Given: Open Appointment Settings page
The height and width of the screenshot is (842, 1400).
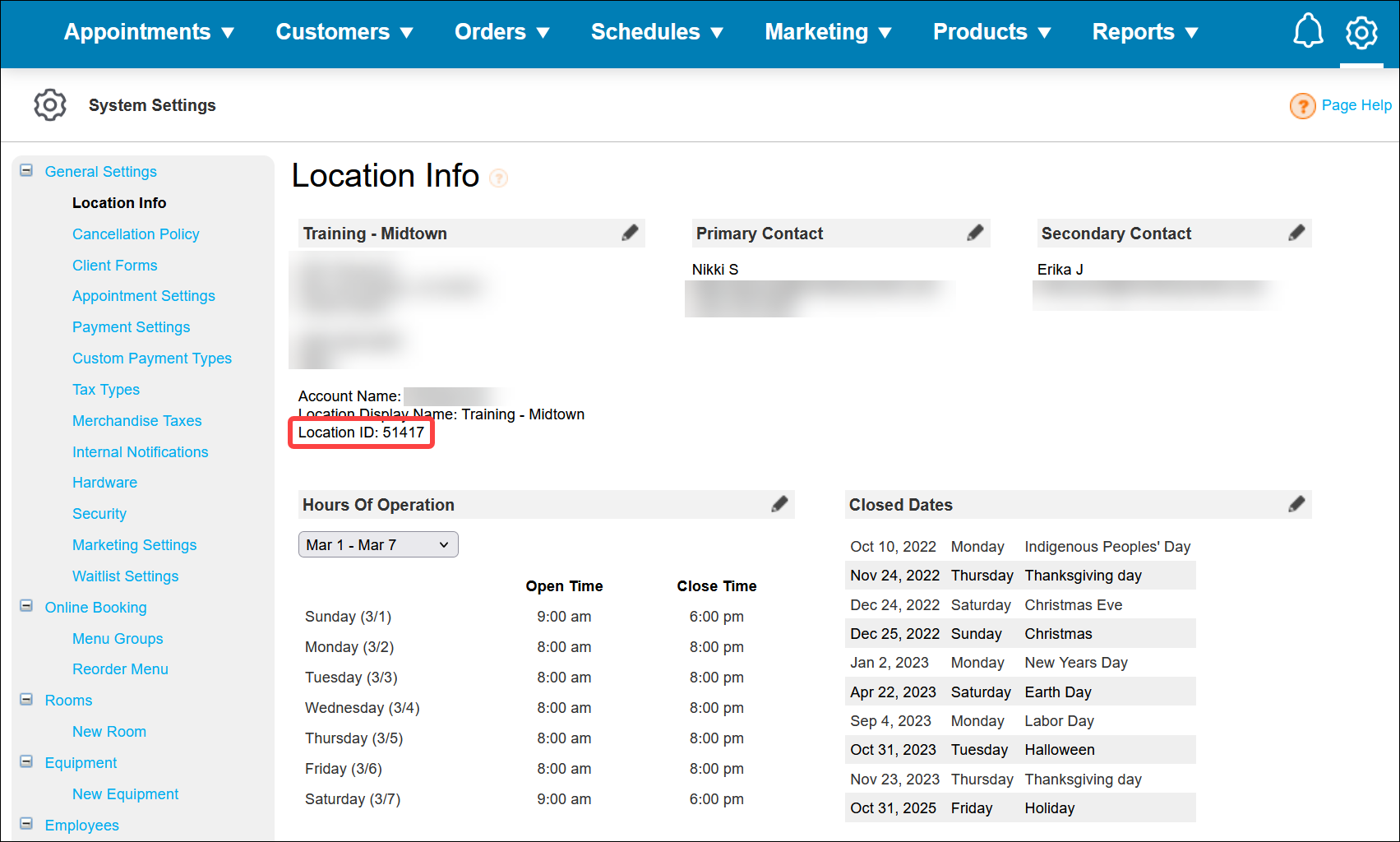Looking at the screenshot, I should (144, 296).
